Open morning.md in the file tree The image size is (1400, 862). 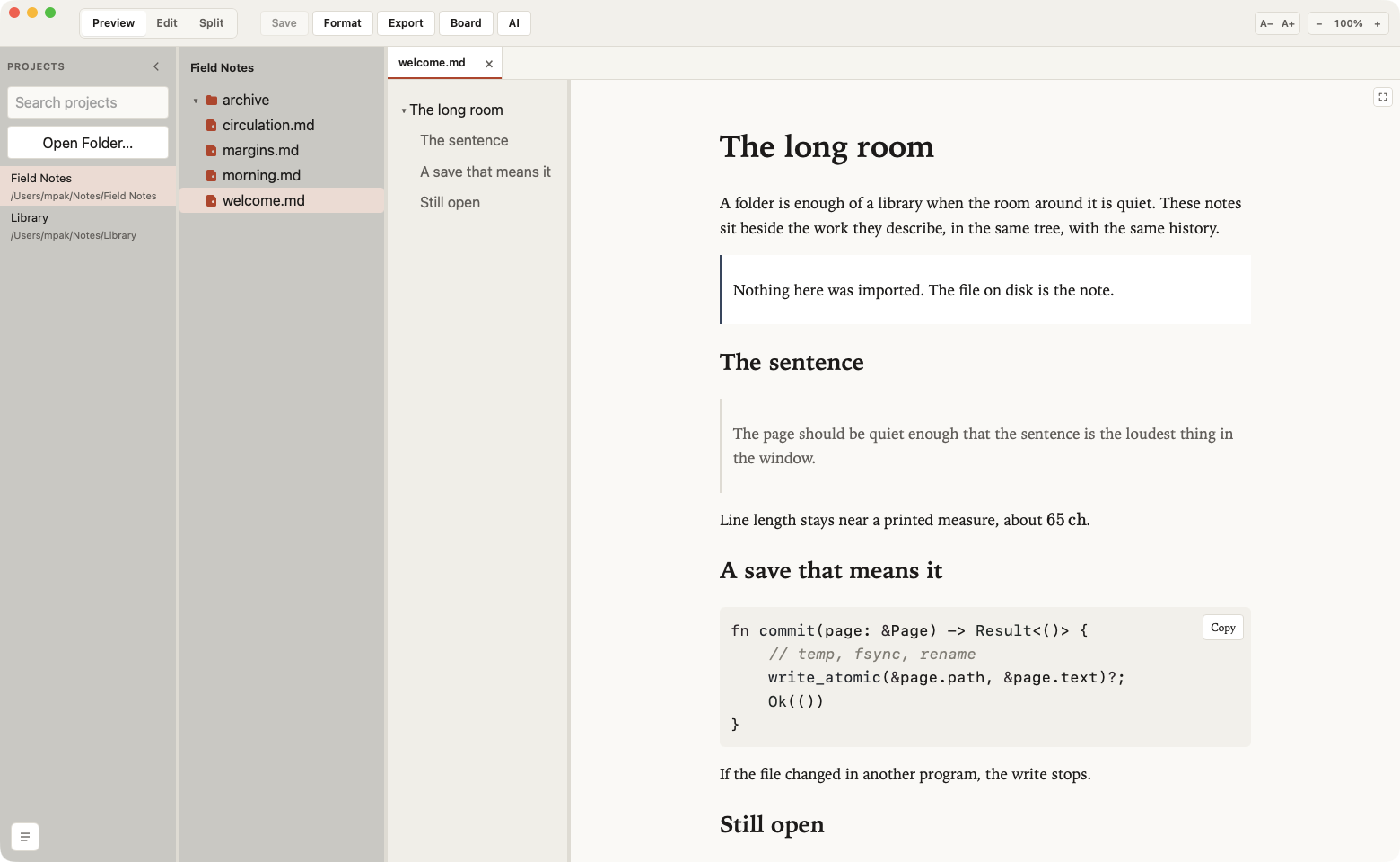[282, 176]
